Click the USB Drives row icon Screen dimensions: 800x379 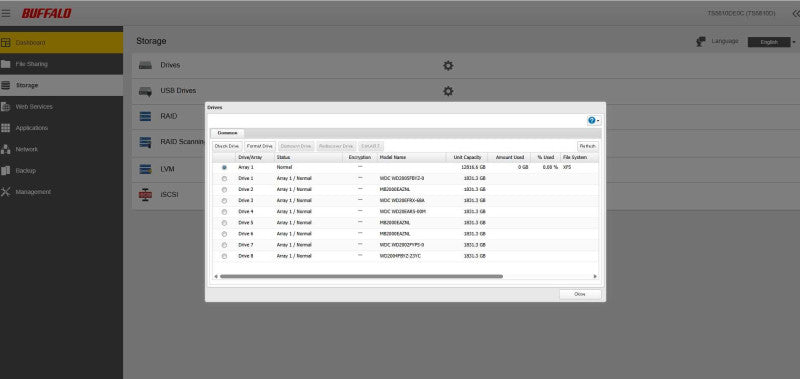click(x=145, y=91)
